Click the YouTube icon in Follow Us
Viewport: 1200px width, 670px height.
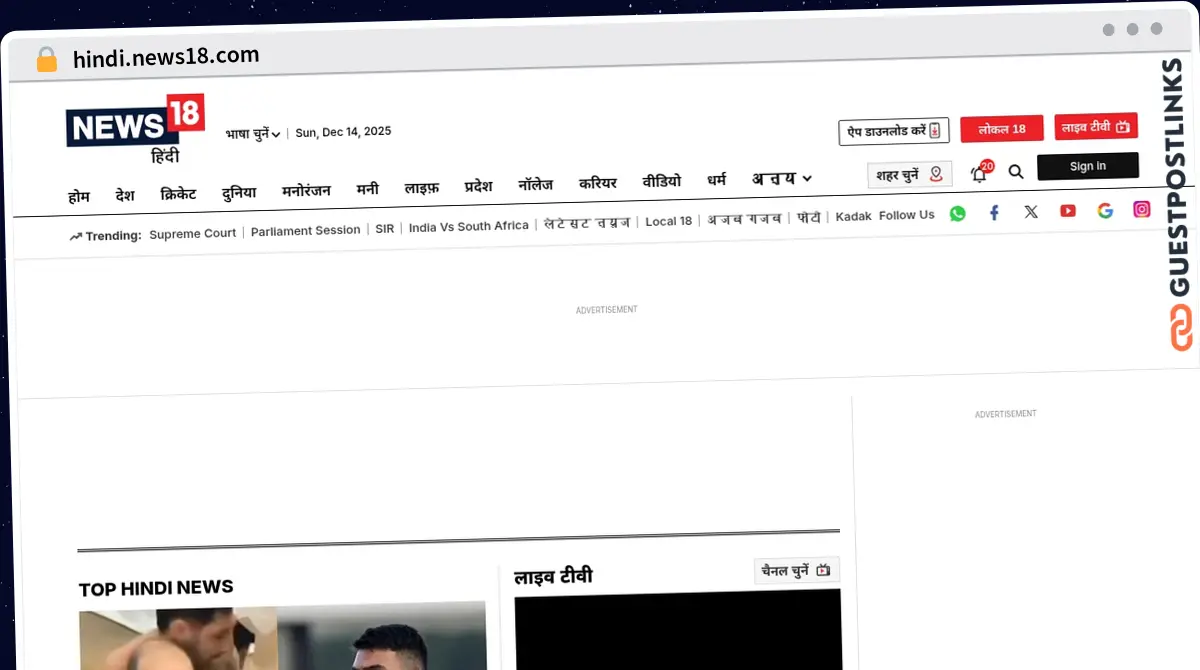(1068, 212)
